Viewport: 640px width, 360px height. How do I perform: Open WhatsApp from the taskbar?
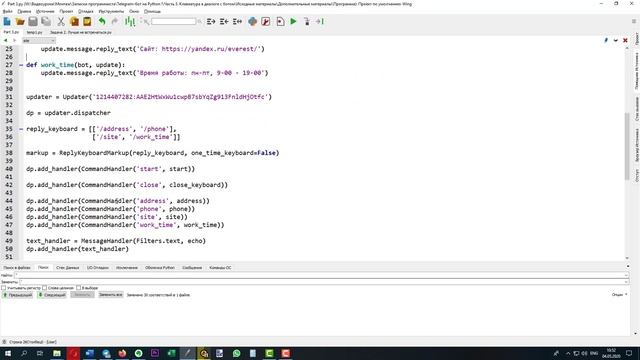point(236,353)
